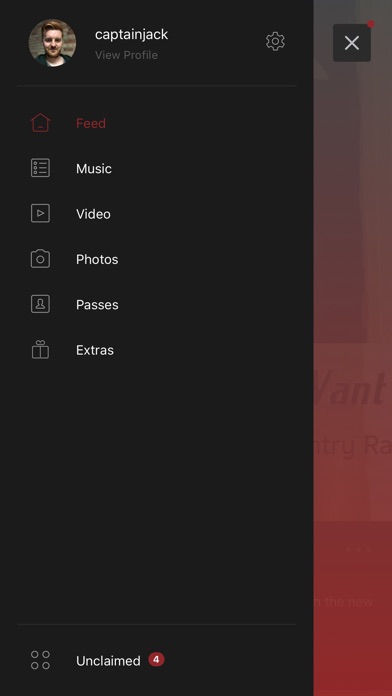Open settings via the gear icon
Image resolution: width=392 pixels, height=696 pixels.
pyautogui.click(x=275, y=41)
